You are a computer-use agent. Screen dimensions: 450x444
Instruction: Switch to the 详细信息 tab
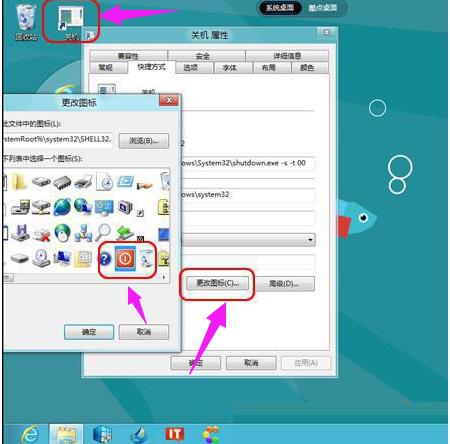point(287,56)
